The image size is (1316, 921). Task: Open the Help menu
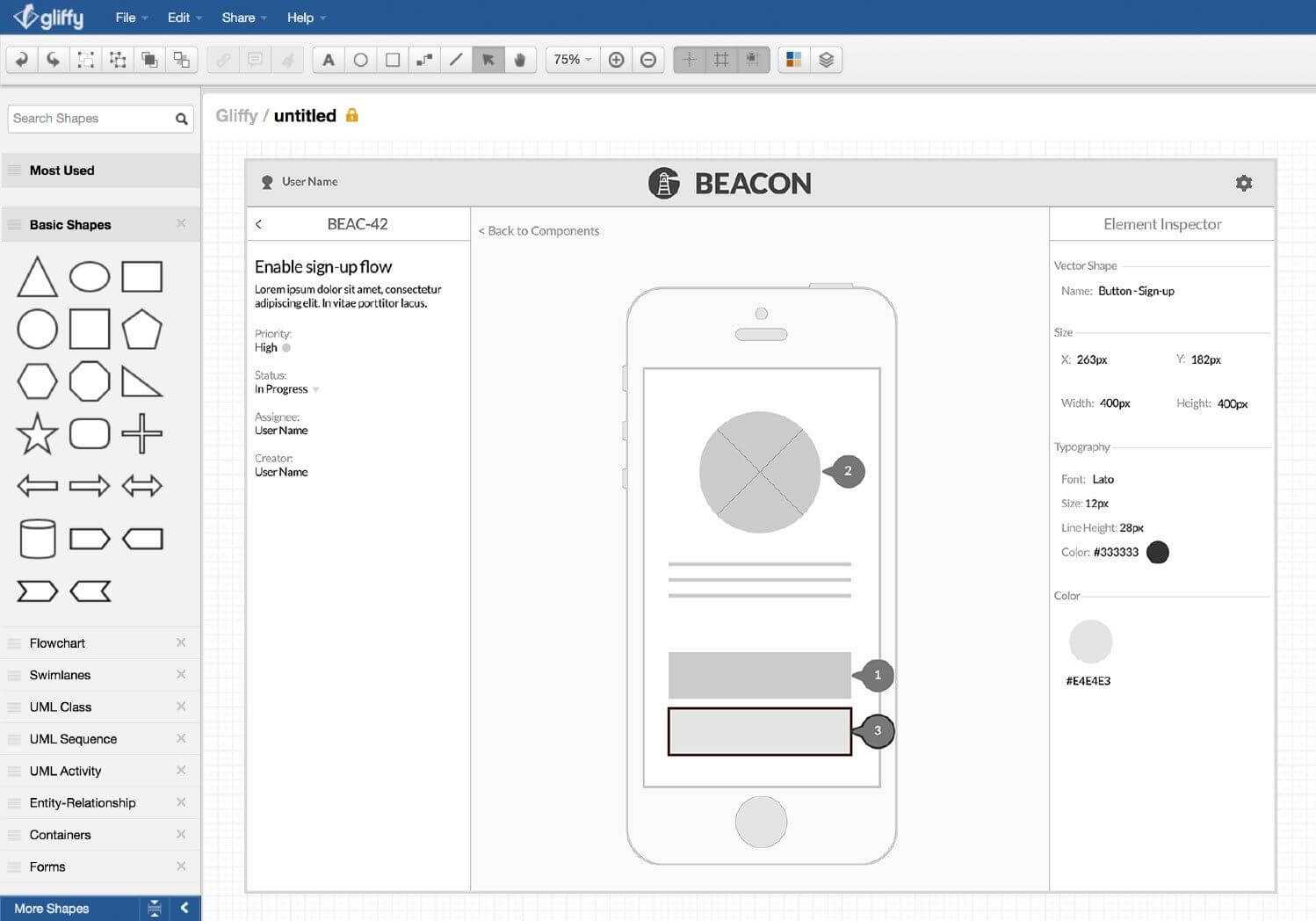coord(300,17)
